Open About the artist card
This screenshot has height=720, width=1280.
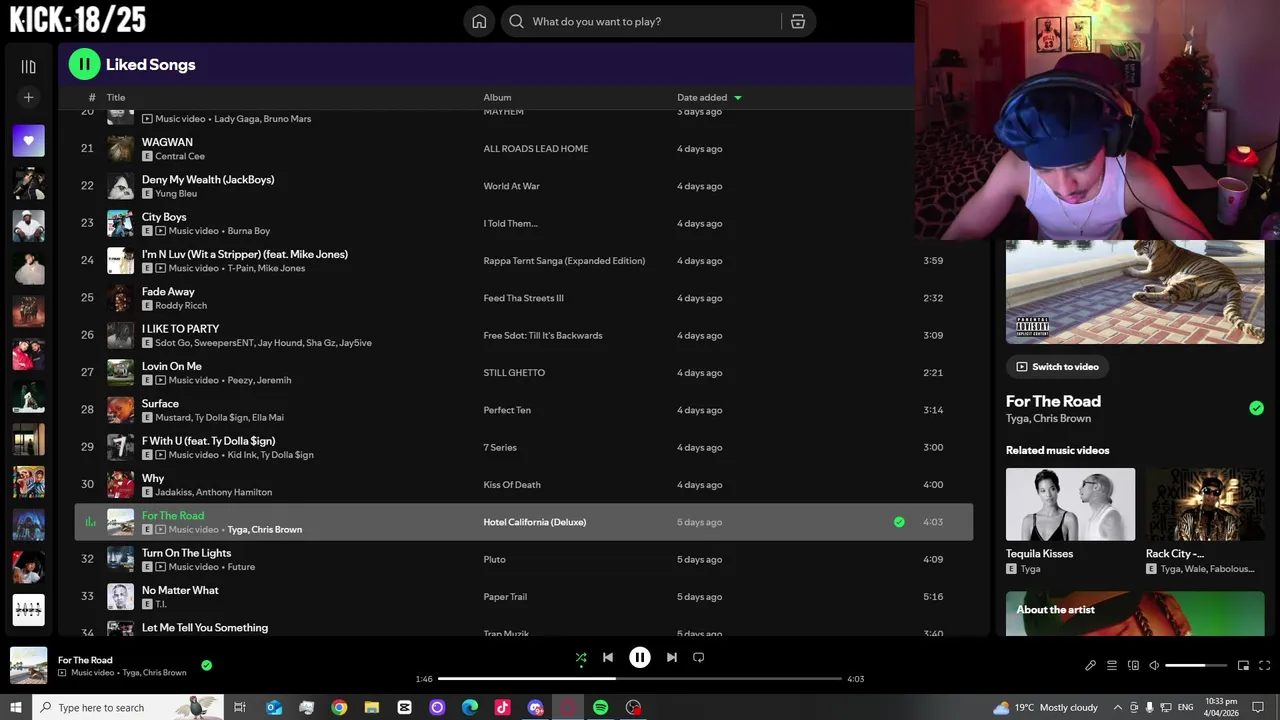[1135, 613]
